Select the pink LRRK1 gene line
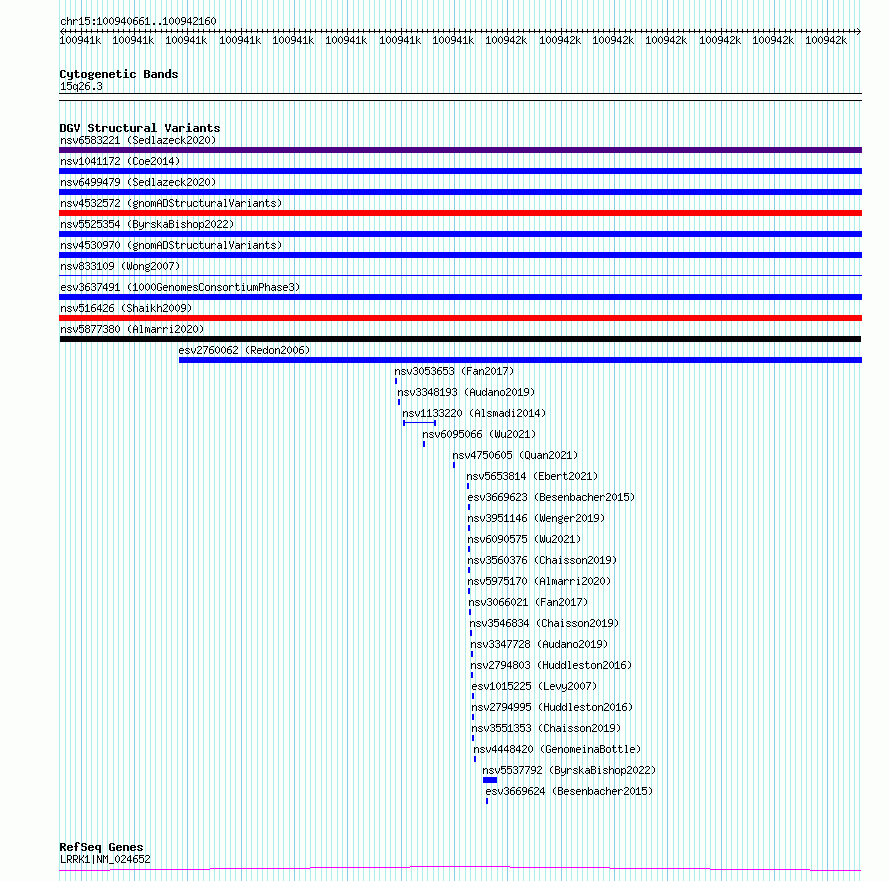 click(460, 869)
